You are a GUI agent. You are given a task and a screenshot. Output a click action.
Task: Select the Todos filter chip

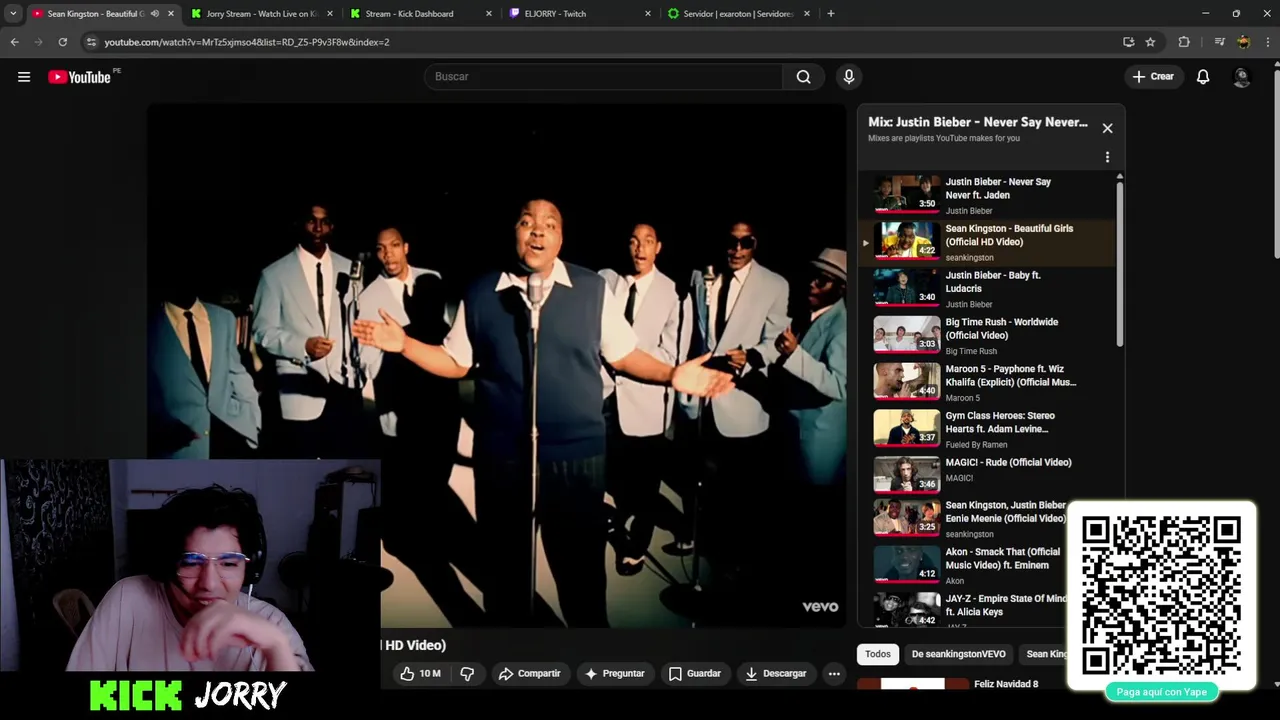878,654
